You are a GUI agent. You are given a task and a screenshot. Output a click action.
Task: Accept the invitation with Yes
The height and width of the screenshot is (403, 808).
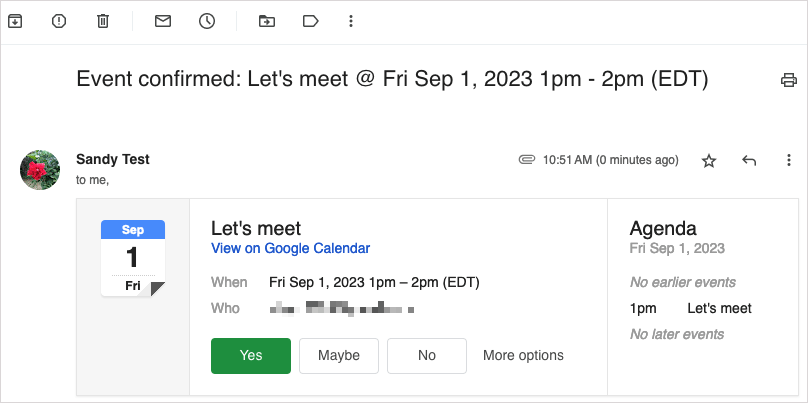coord(251,355)
